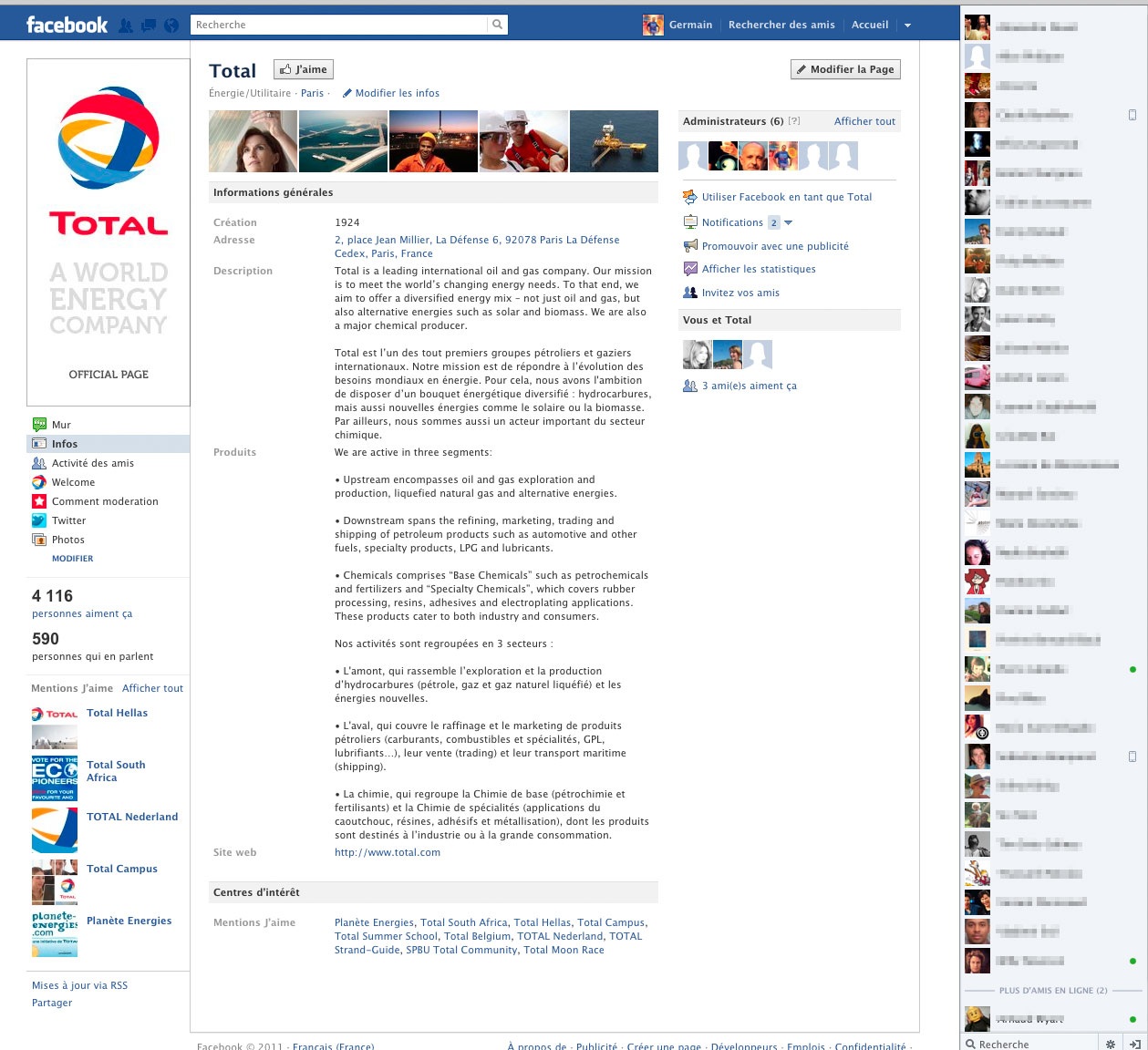The height and width of the screenshot is (1050, 1148).
Task: Open SPBU Total Community link
Action: tap(461, 950)
